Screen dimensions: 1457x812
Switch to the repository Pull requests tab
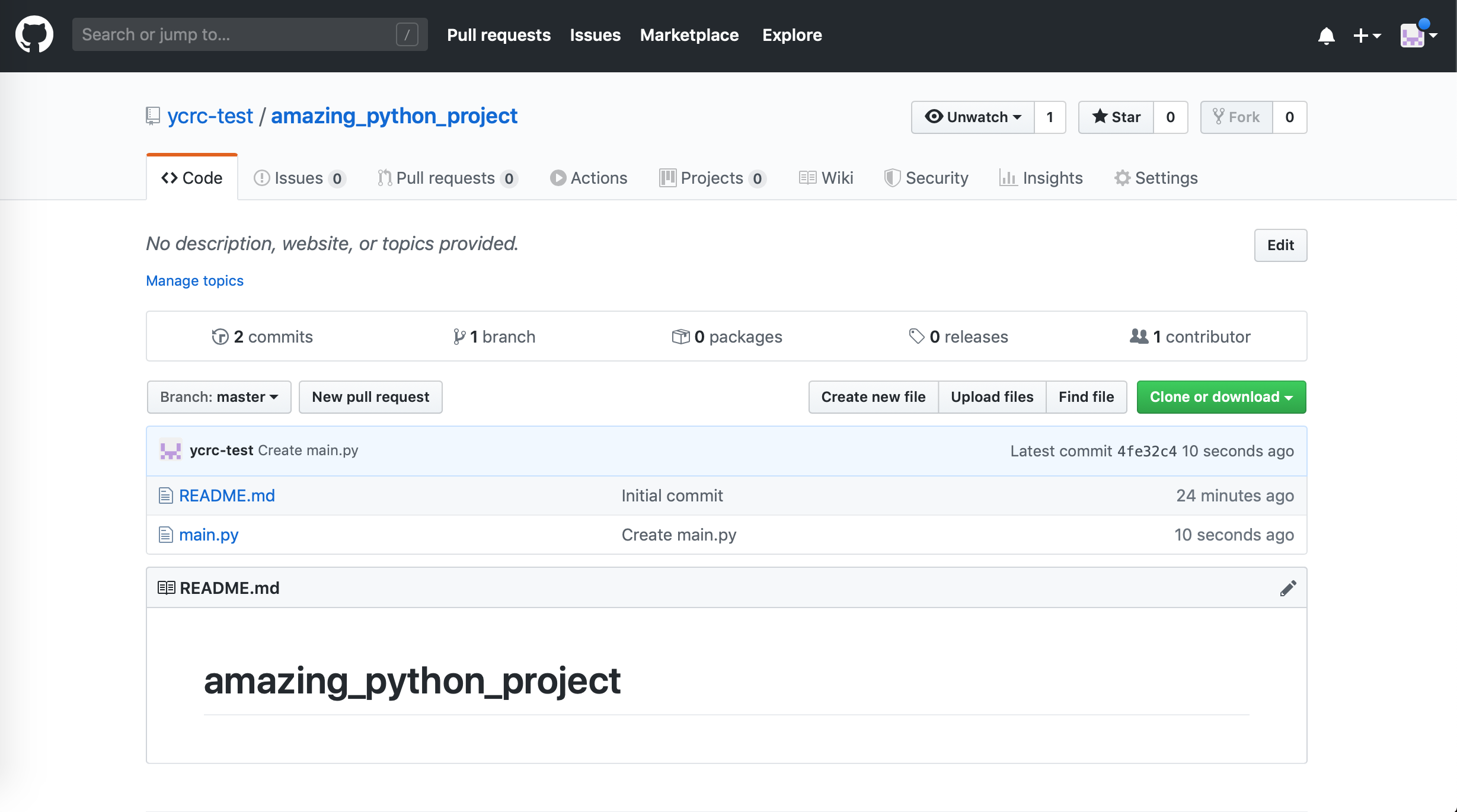[448, 178]
